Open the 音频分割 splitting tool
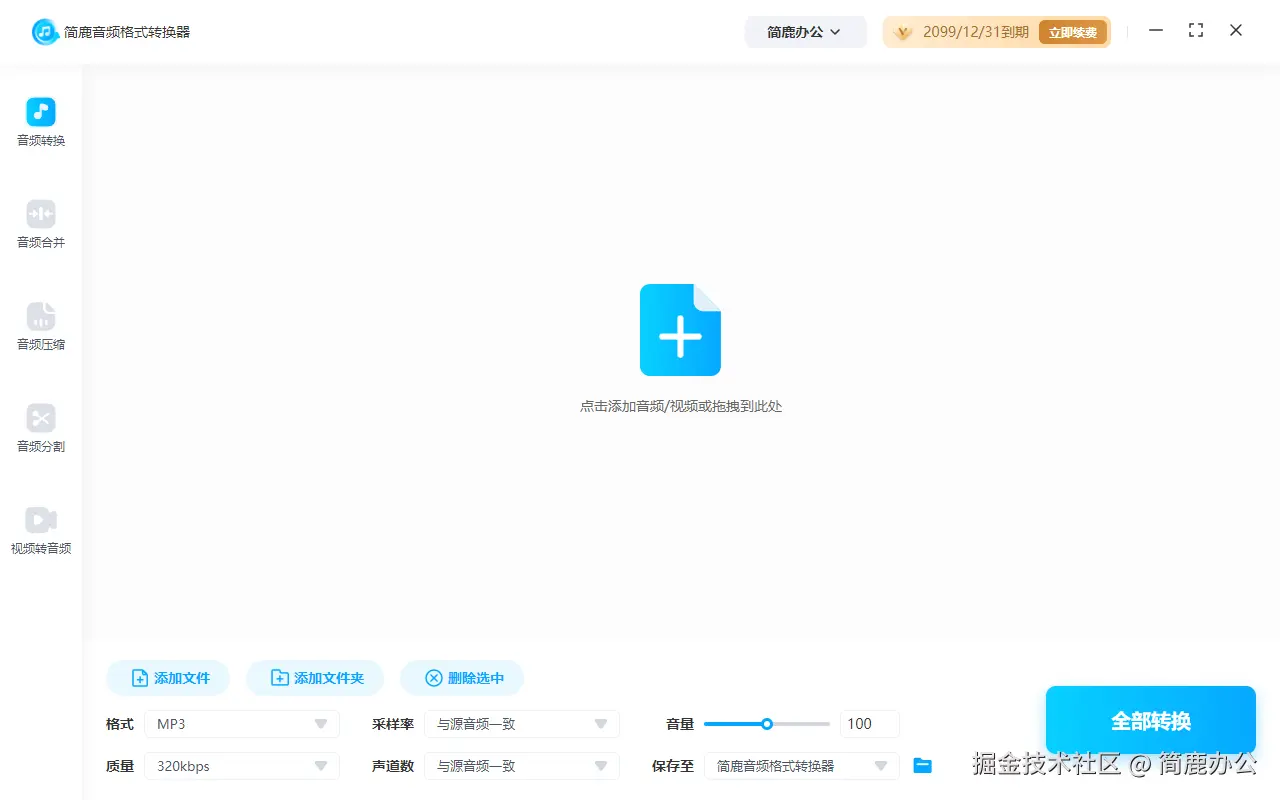This screenshot has height=800, width=1280. coord(40,427)
